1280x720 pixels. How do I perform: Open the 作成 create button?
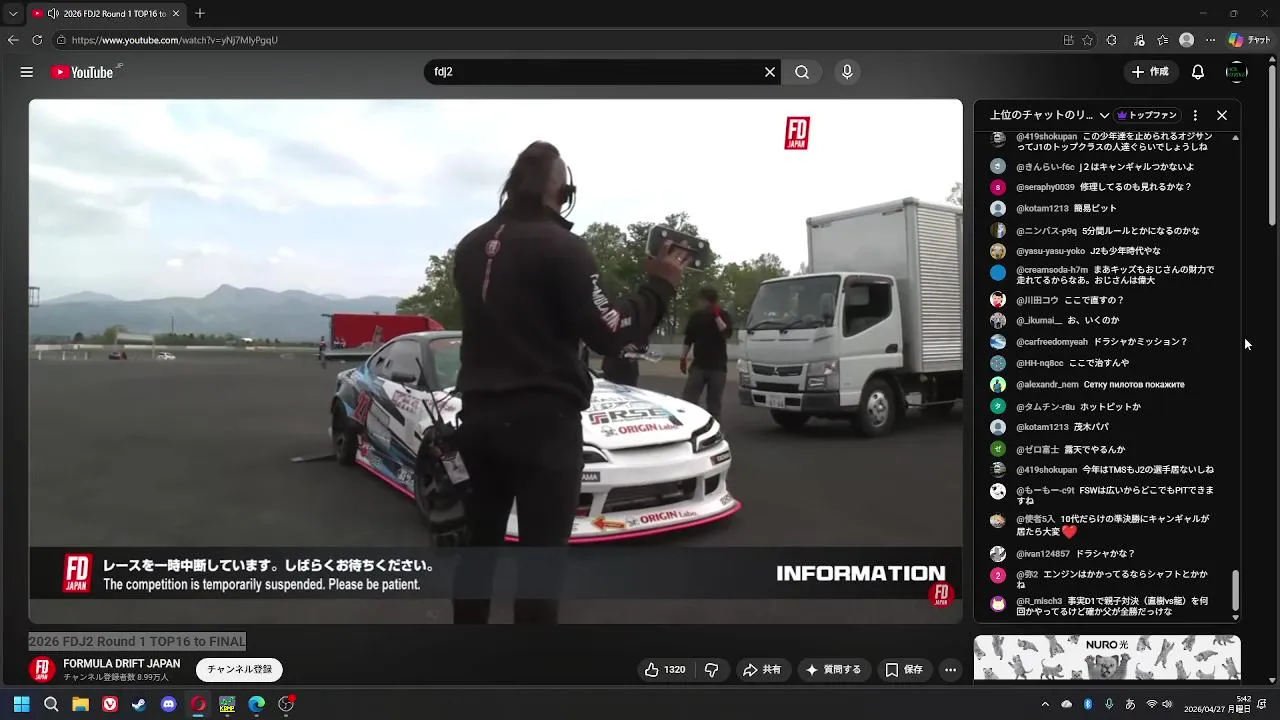1150,72
